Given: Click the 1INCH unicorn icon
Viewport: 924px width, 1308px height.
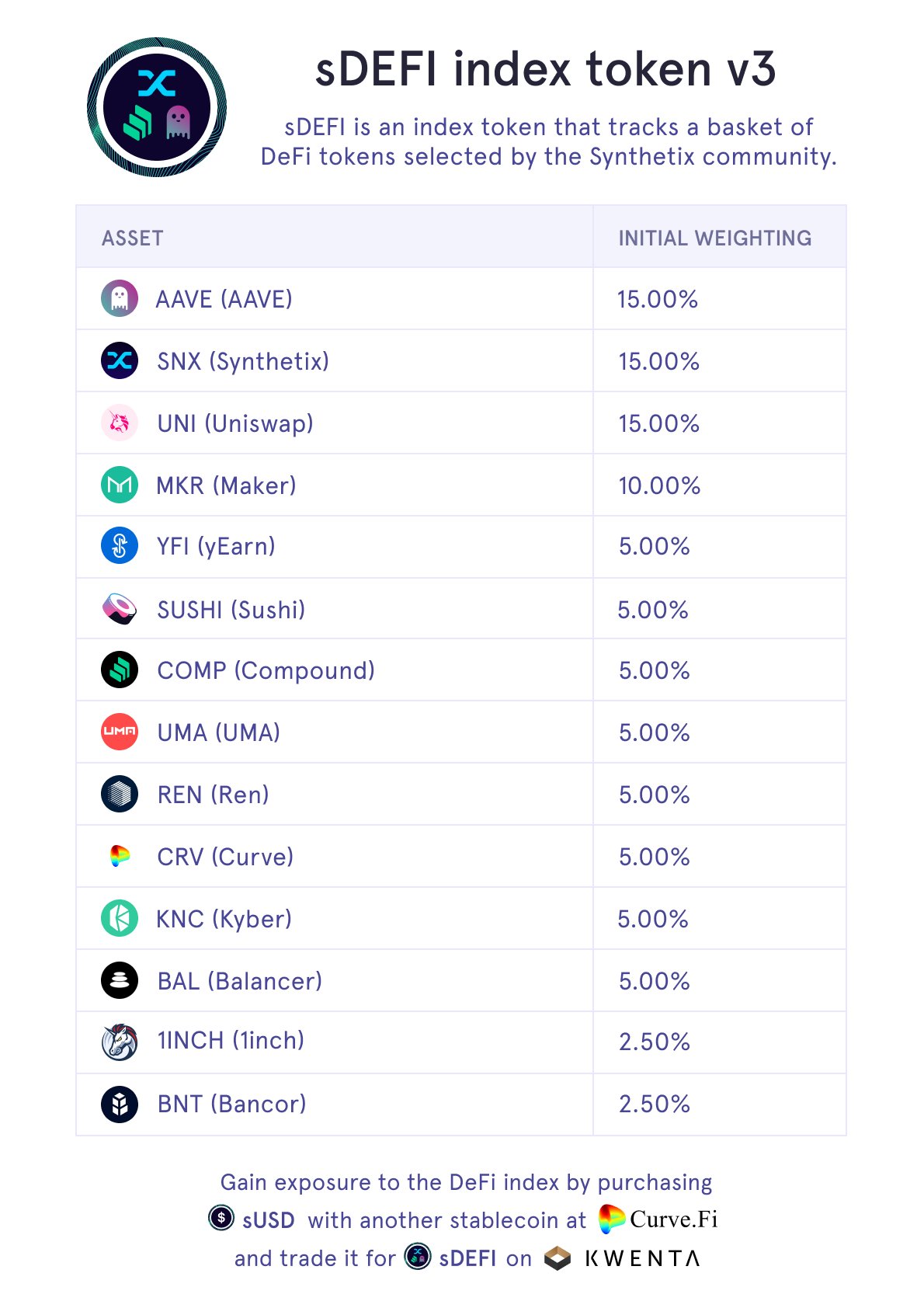Looking at the screenshot, I should [120, 1042].
